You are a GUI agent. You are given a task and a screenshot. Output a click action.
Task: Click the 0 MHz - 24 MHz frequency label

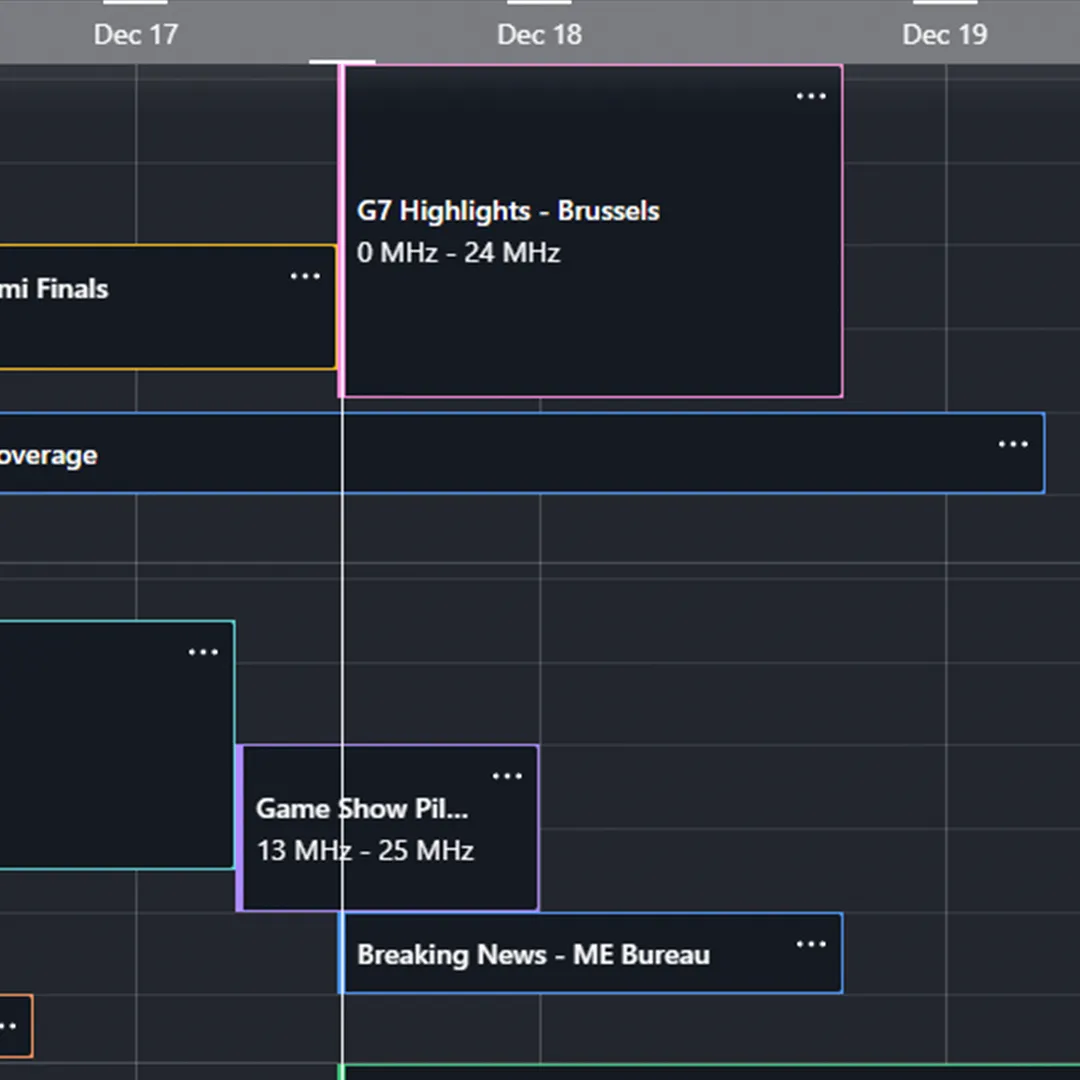(x=458, y=253)
